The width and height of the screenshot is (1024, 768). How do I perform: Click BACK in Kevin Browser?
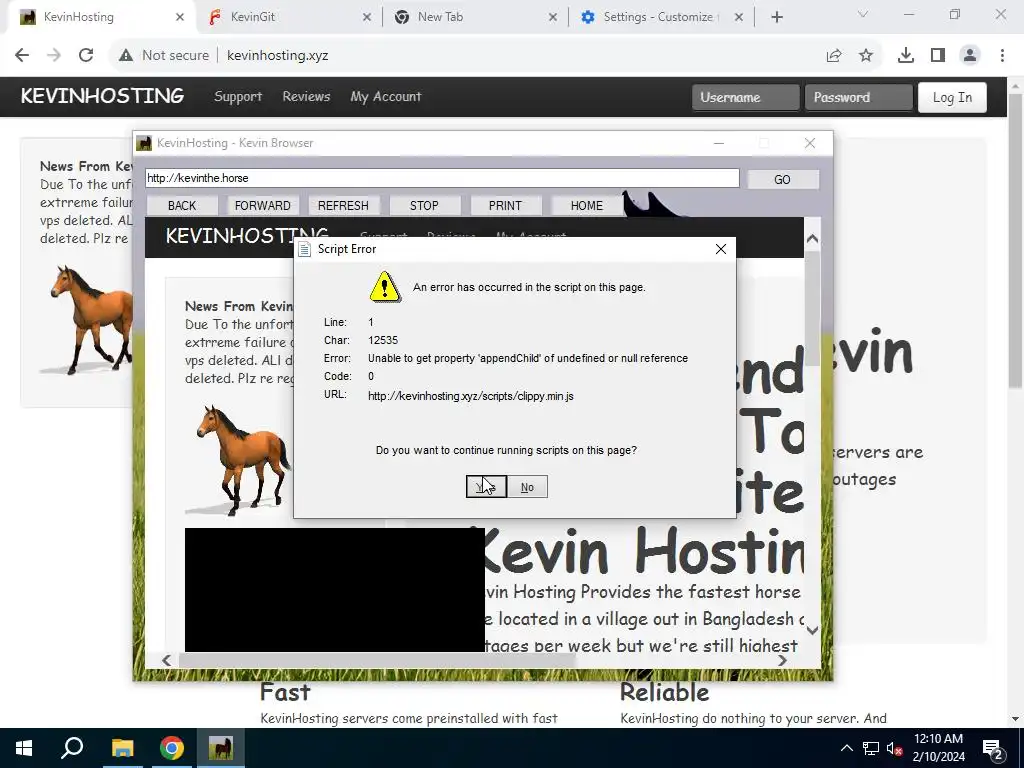pyautogui.click(x=182, y=206)
